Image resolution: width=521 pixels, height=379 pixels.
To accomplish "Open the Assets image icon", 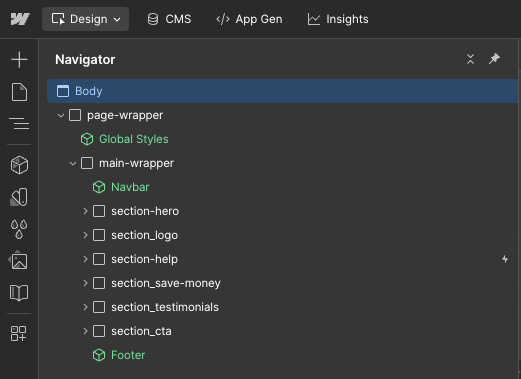I will pyautogui.click(x=19, y=260).
